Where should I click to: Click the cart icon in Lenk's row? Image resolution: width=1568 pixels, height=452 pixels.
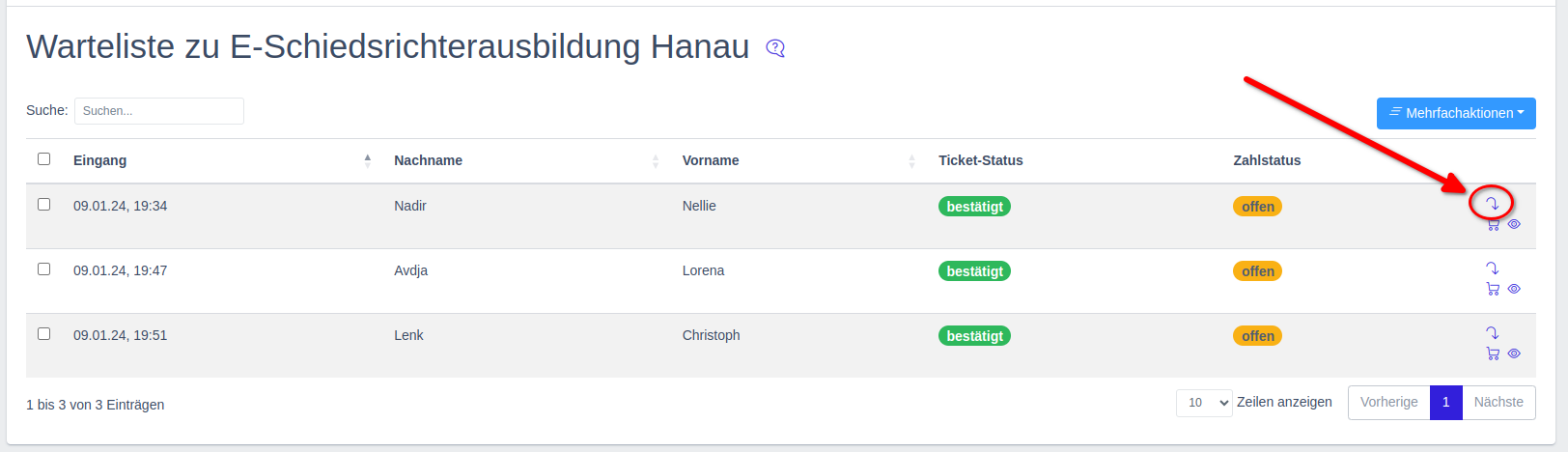(x=1493, y=353)
